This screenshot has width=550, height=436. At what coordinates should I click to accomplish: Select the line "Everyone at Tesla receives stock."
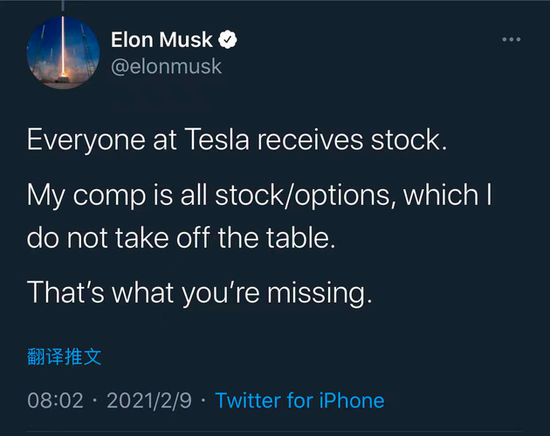tap(237, 140)
